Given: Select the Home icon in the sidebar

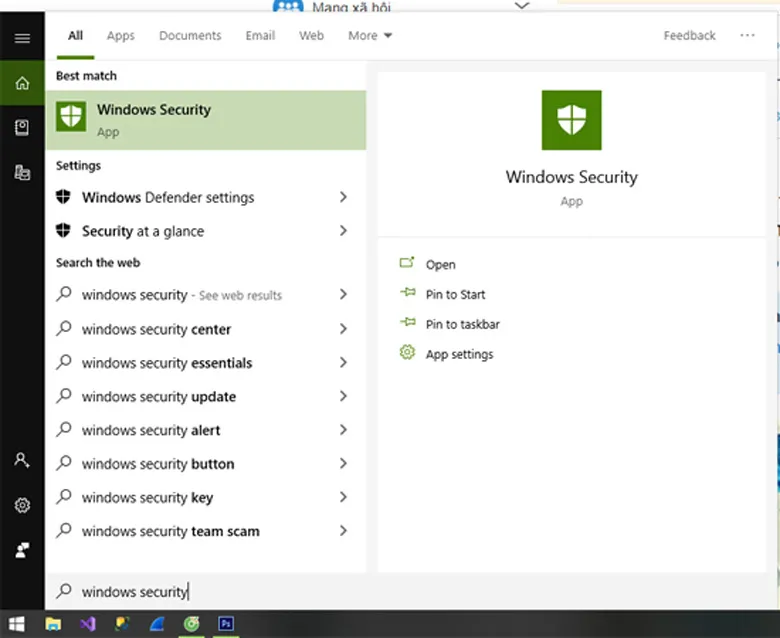Looking at the screenshot, I should pos(22,83).
